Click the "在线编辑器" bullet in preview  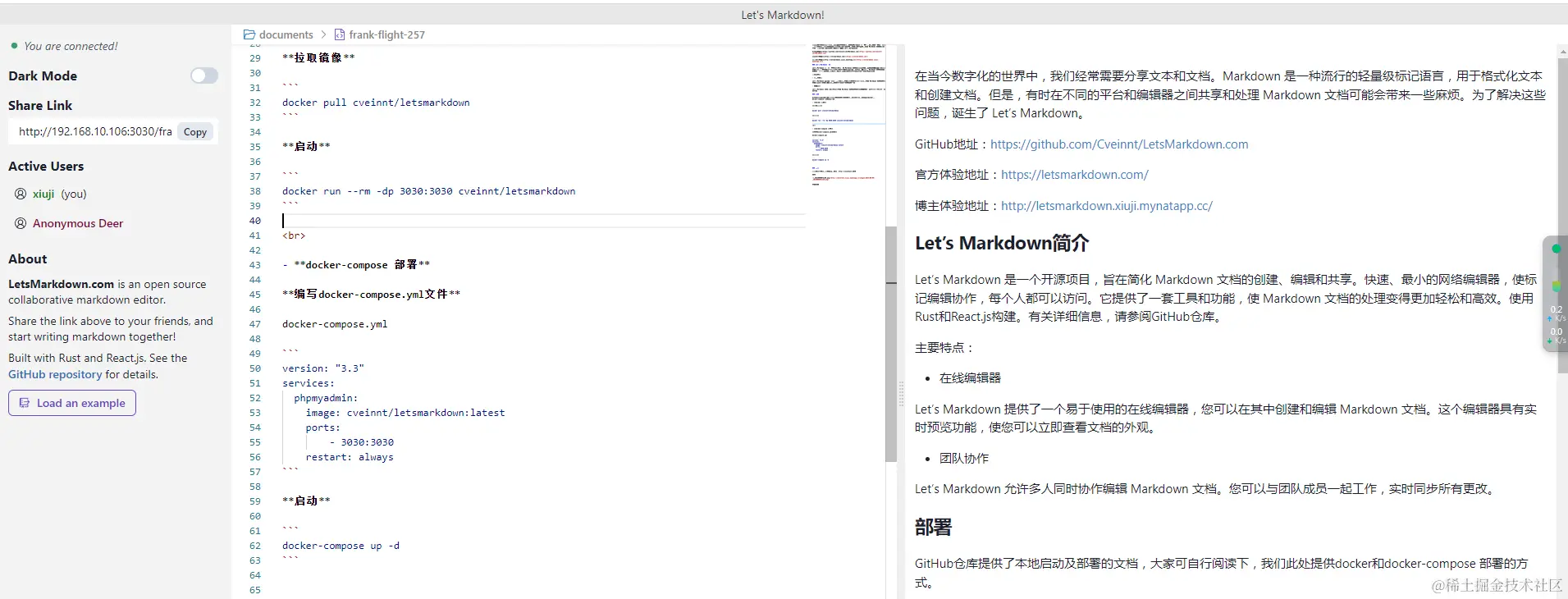point(970,378)
